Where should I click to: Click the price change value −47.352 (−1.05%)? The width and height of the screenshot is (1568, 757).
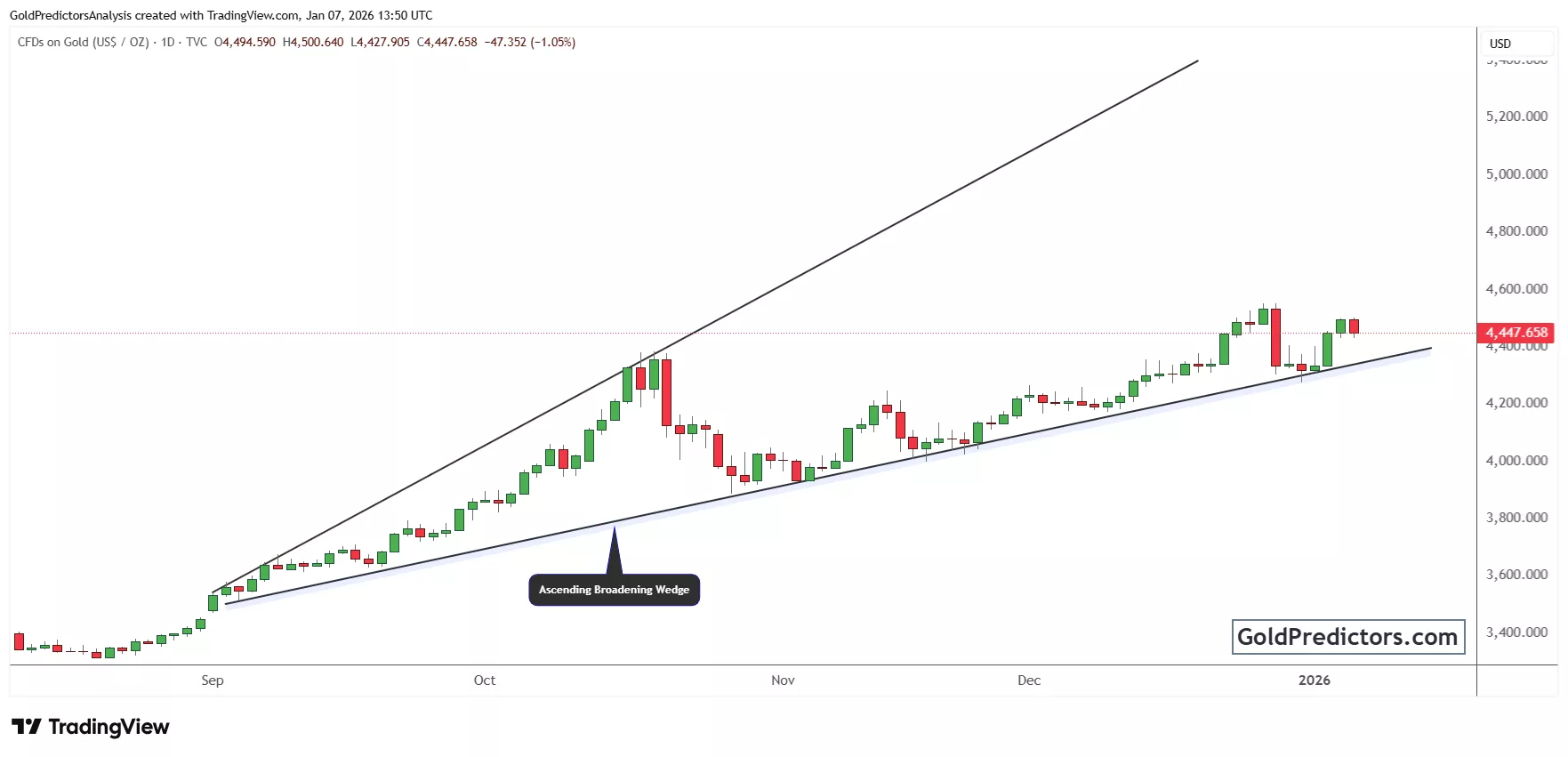click(x=529, y=42)
